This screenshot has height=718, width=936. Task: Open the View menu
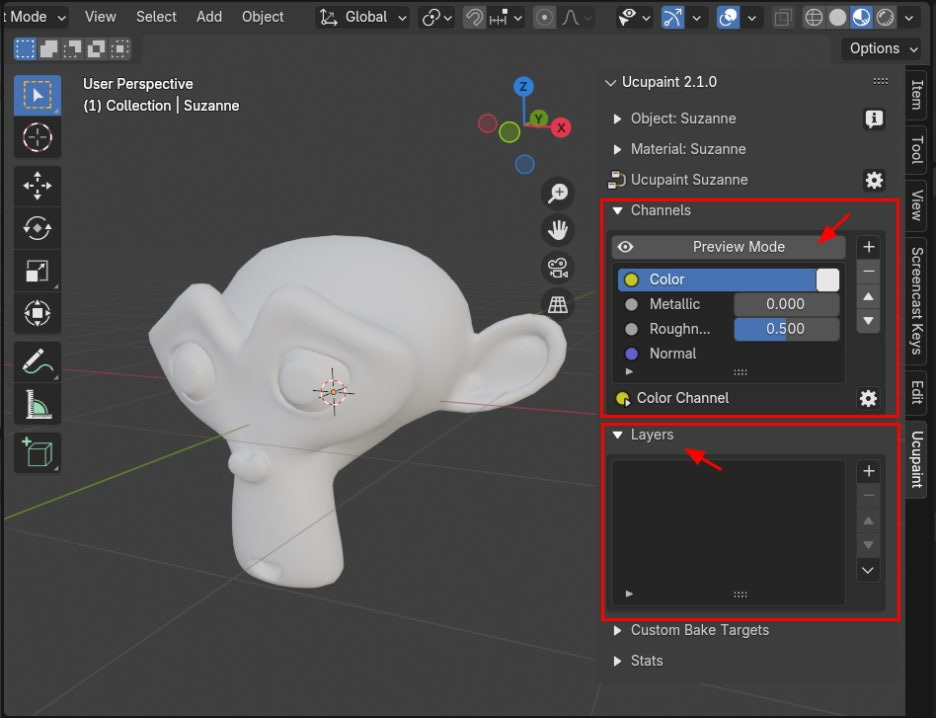click(100, 17)
